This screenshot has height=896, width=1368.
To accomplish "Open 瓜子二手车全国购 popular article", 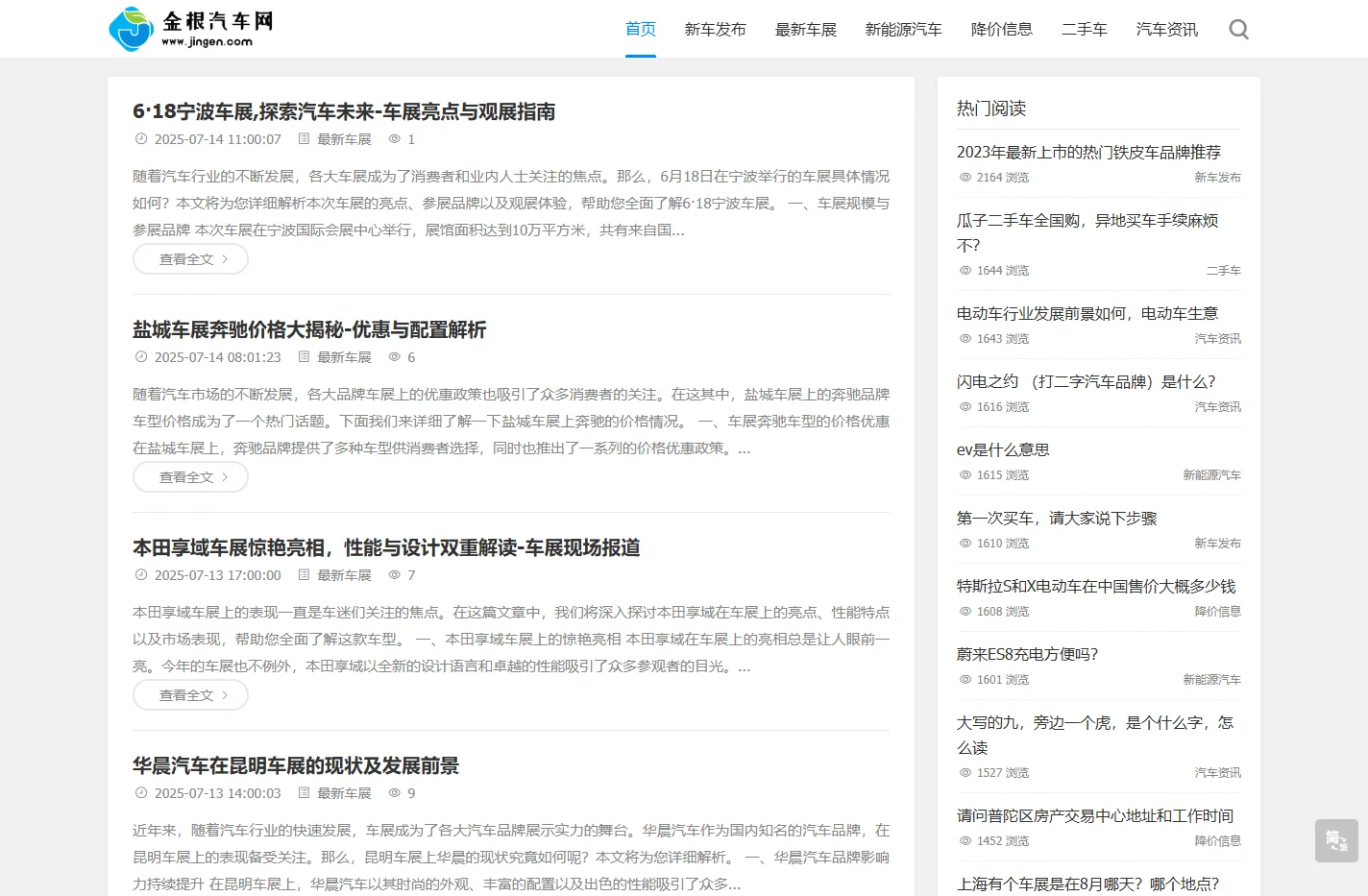I will (1087, 232).
